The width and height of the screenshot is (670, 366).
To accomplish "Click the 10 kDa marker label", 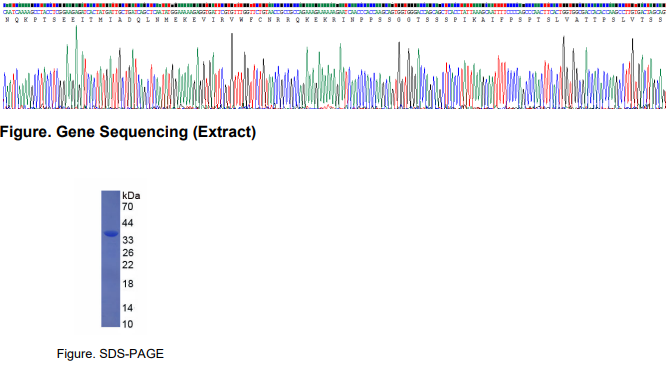I will [x=128, y=324].
